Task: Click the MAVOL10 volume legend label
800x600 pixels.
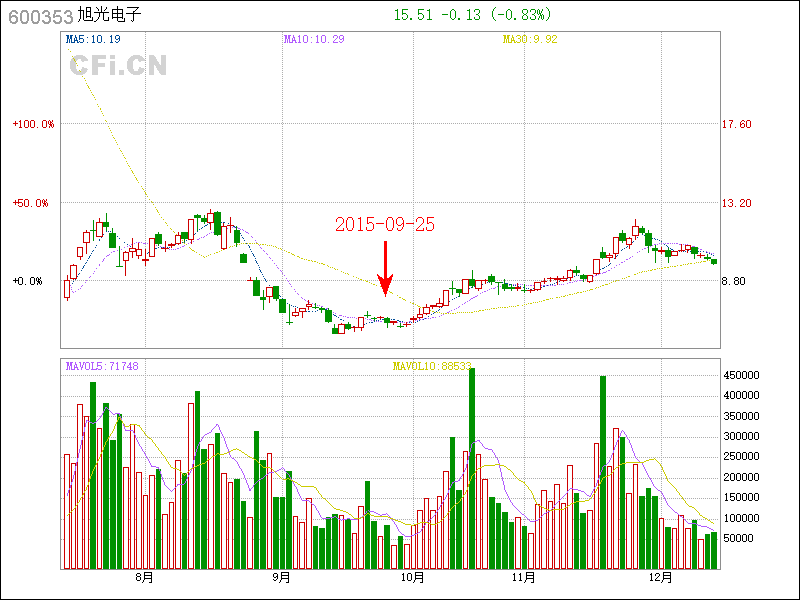Action: pos(432,367)
